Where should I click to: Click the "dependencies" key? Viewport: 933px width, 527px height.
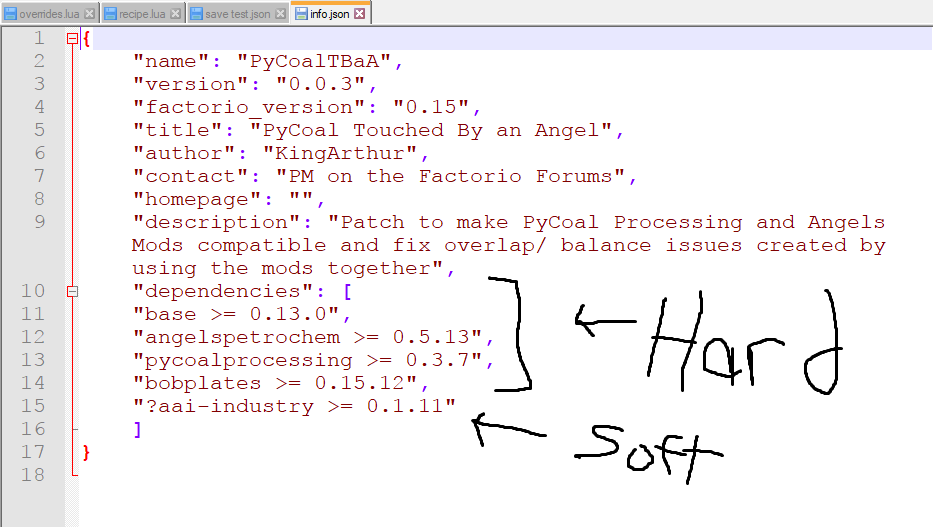pos(223,291)
